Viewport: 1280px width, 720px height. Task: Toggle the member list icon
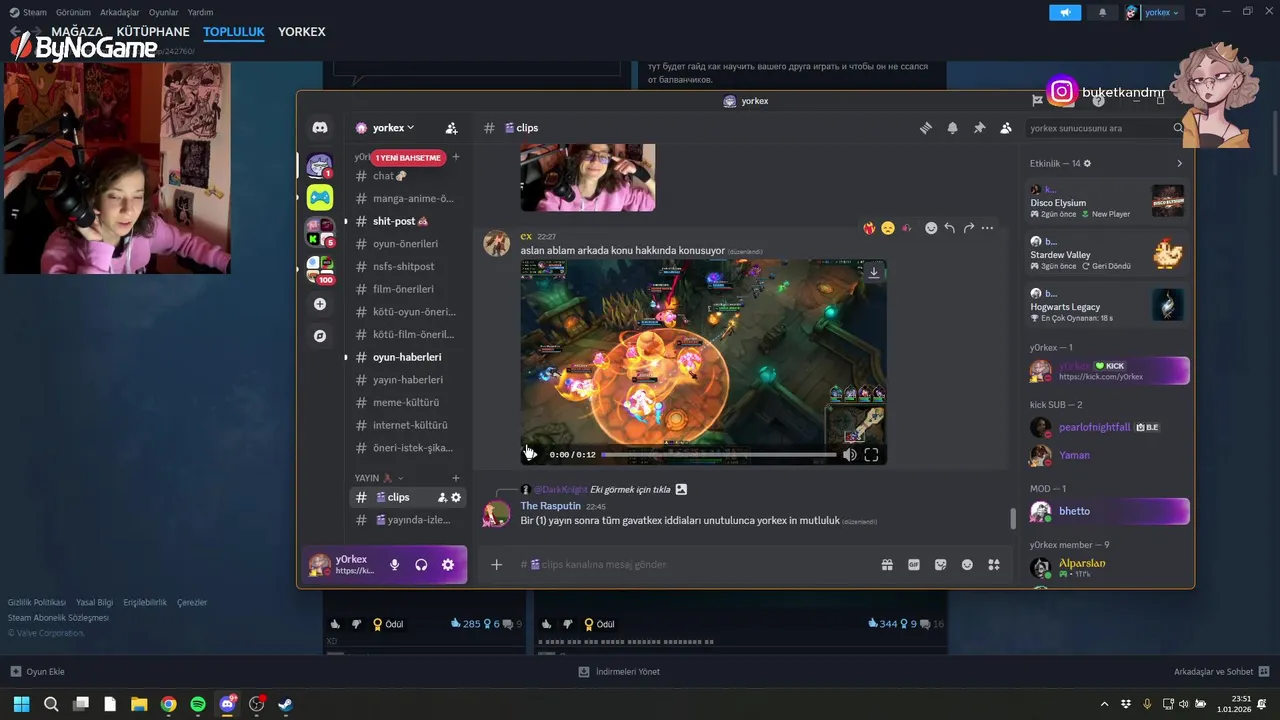[x=1006, y=128]
